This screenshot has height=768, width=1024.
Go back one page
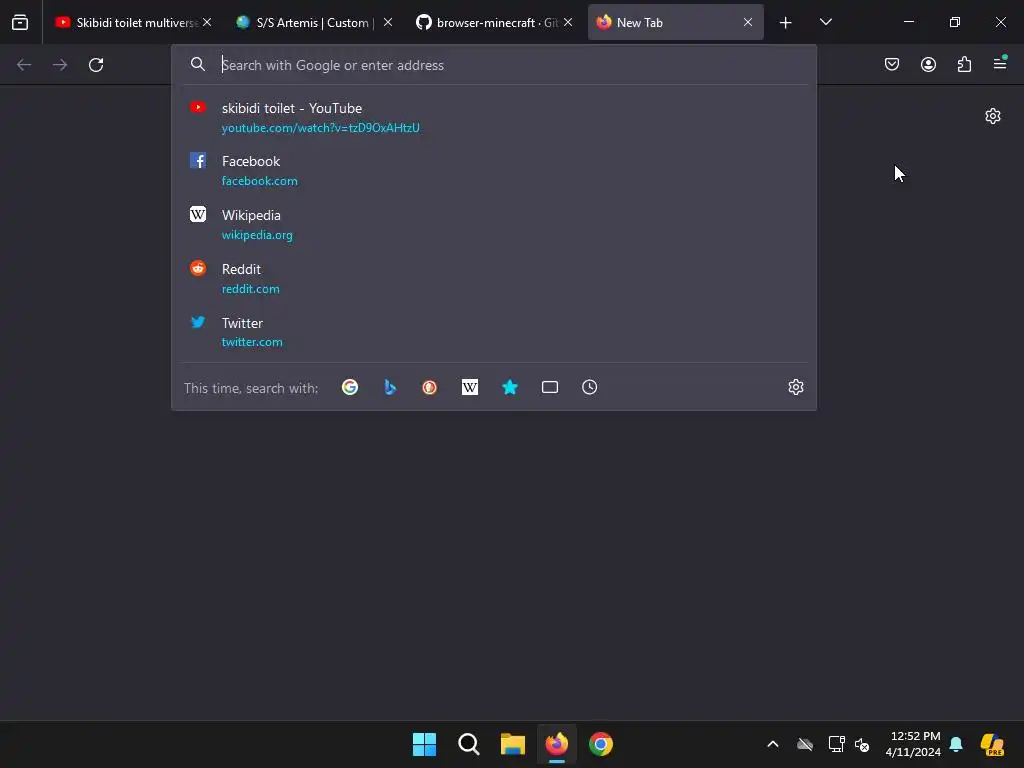pos(24,65)
